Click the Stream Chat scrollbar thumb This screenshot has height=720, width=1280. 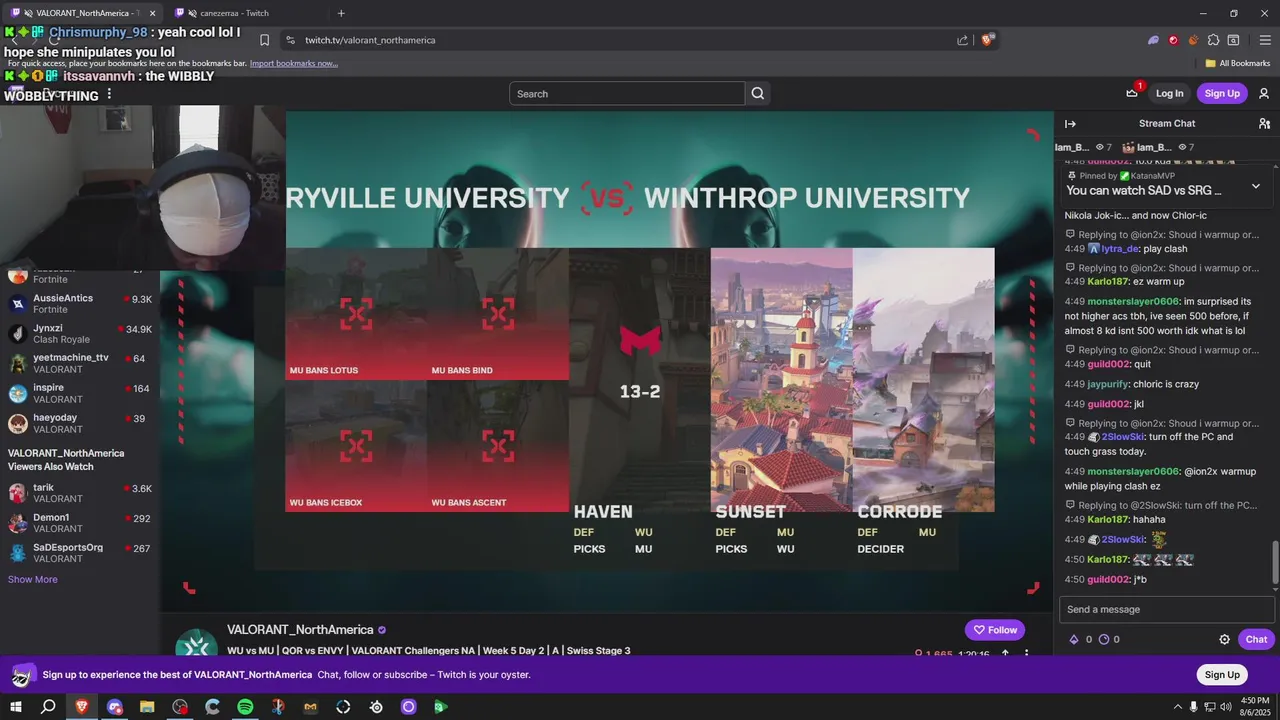tap(1274, 562)
